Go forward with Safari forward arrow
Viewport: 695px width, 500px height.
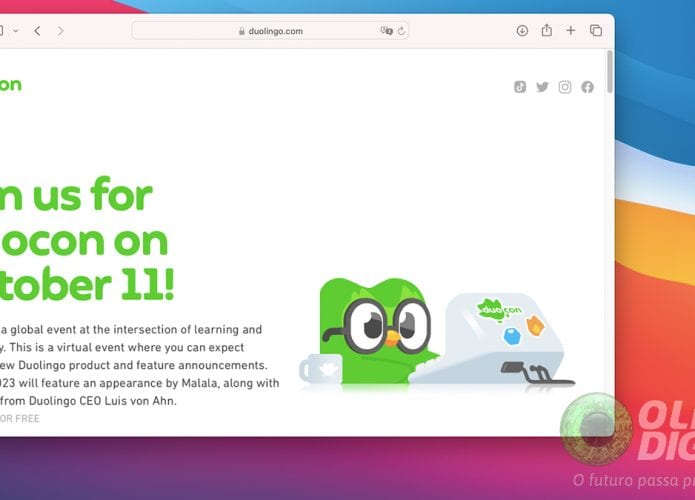[61, 31]
